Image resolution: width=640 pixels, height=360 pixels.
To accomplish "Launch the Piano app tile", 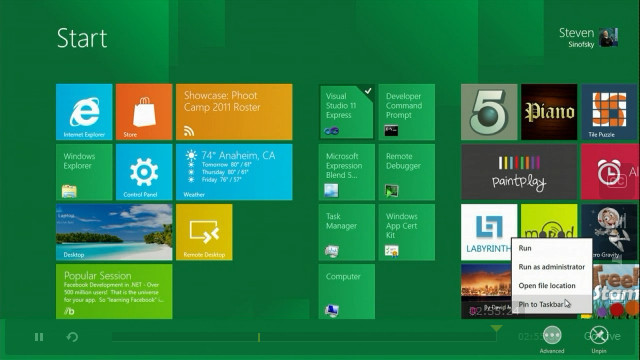I will (x=549, y=112).
